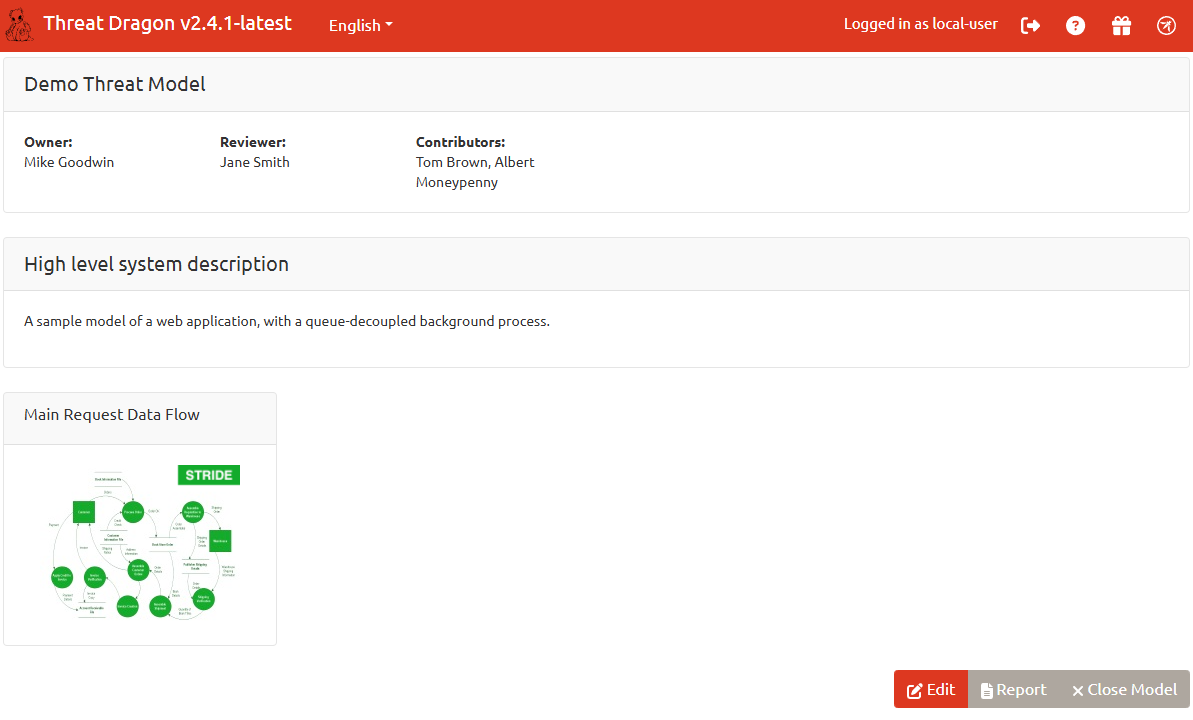Click the Edit button

931,690
